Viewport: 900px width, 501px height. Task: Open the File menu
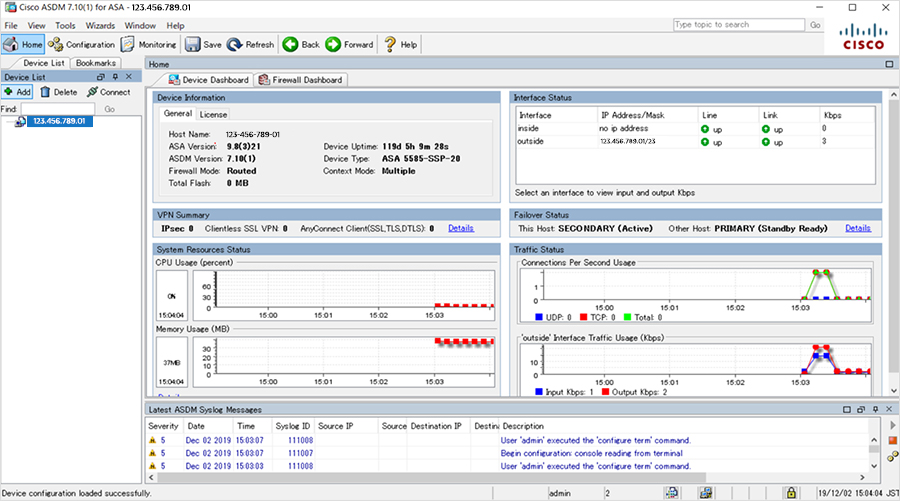coord(11,25)
